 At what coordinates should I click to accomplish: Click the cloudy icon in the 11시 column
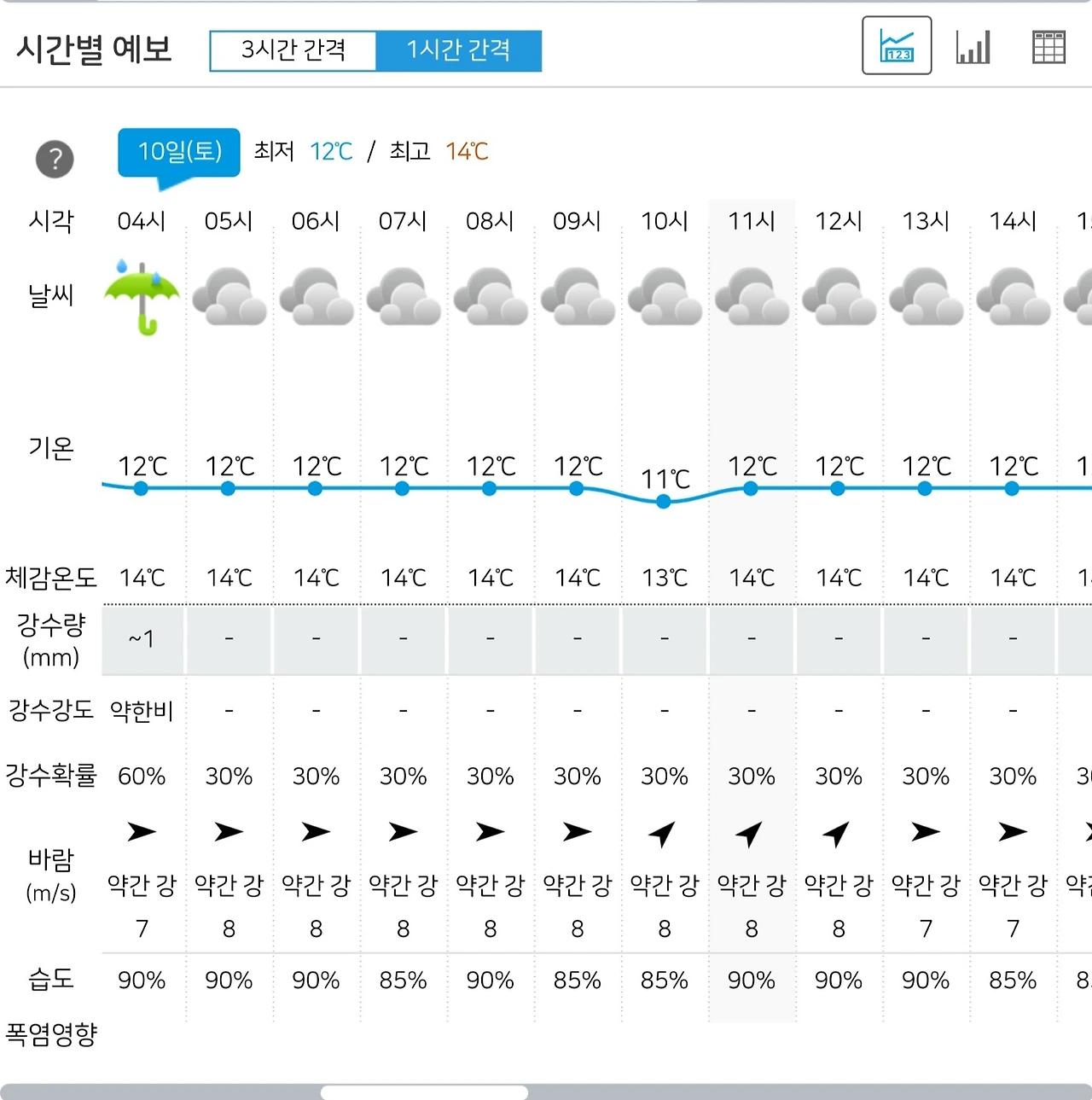[752, 297]
